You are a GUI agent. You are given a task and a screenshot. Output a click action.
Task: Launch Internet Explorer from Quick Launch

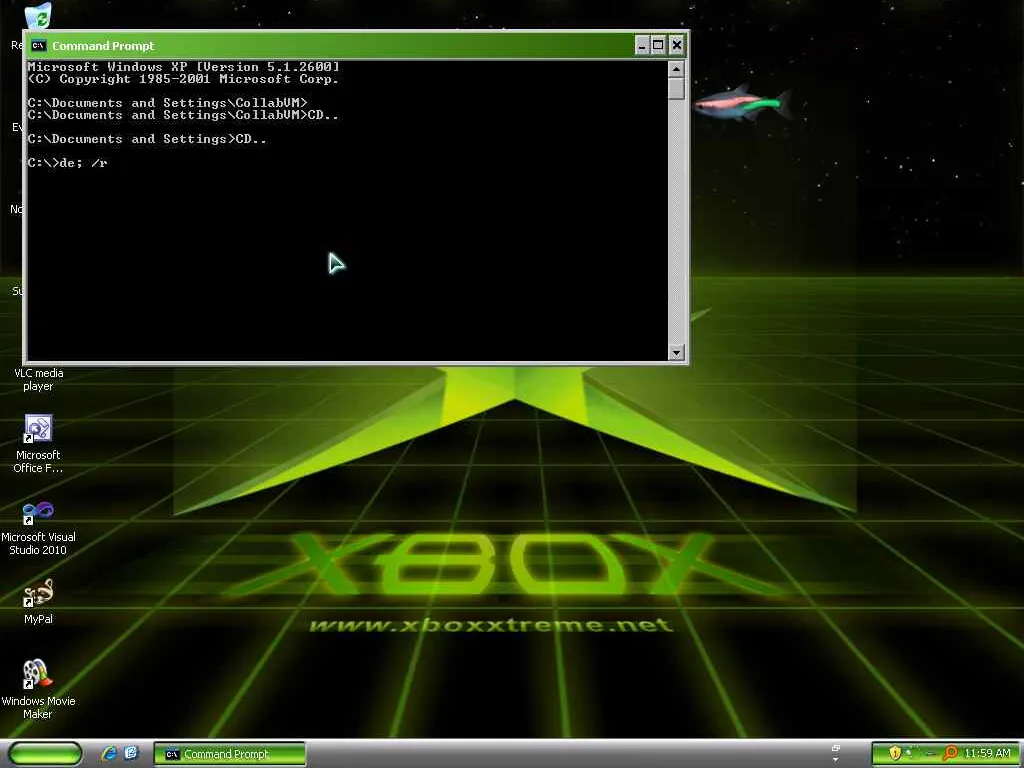coord(109,753)
